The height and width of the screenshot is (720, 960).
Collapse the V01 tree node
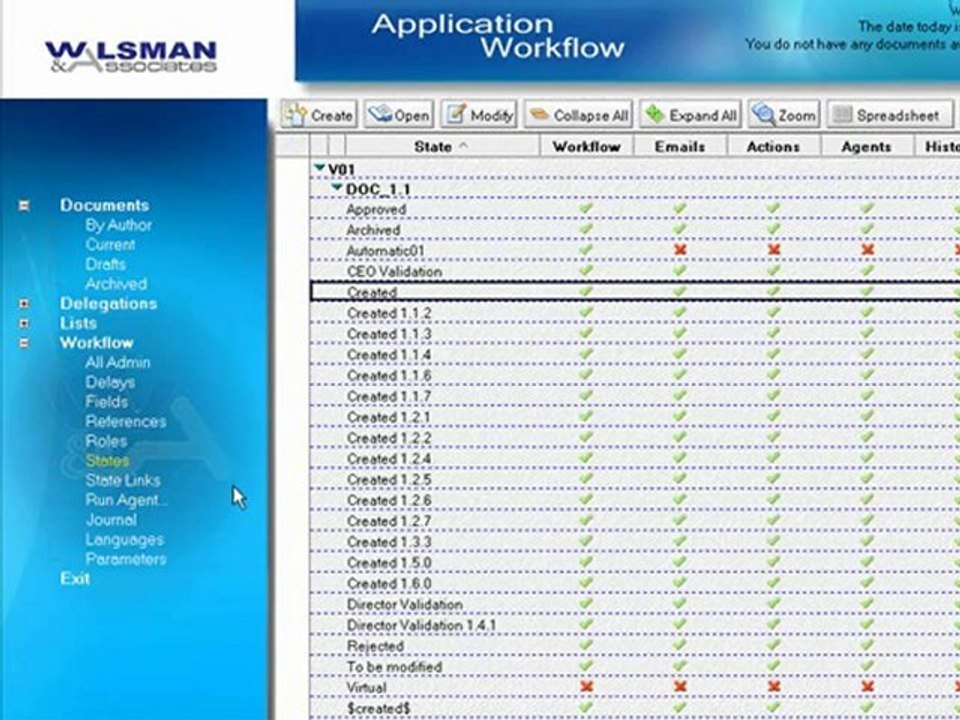point(319,167)
